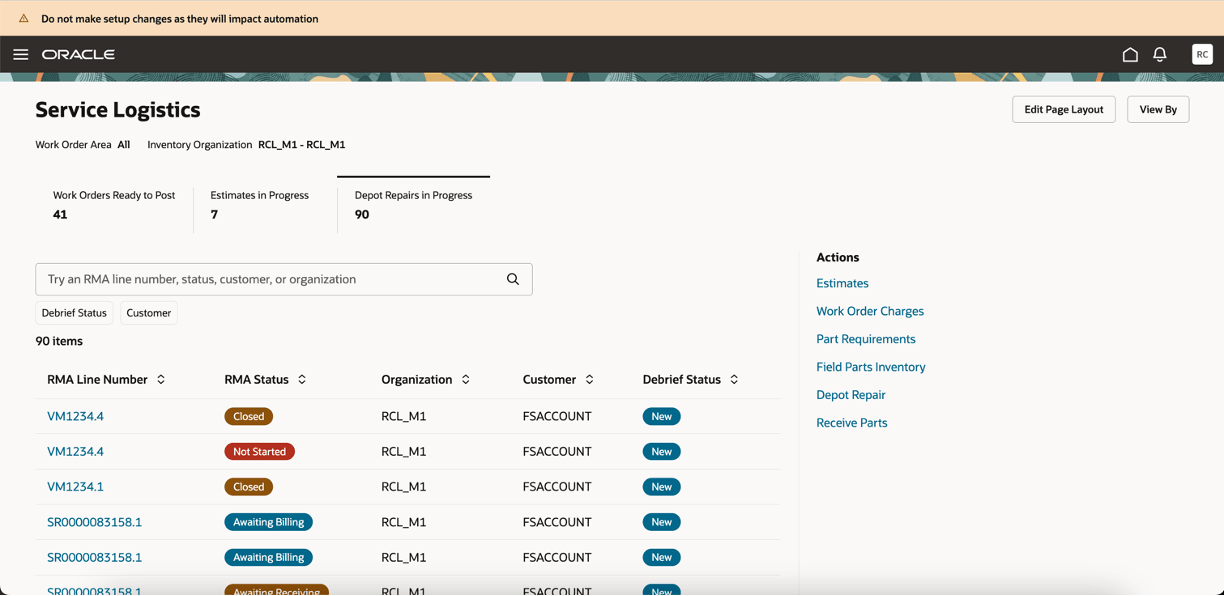Select Work Orders Ready to Post tab

114,205
